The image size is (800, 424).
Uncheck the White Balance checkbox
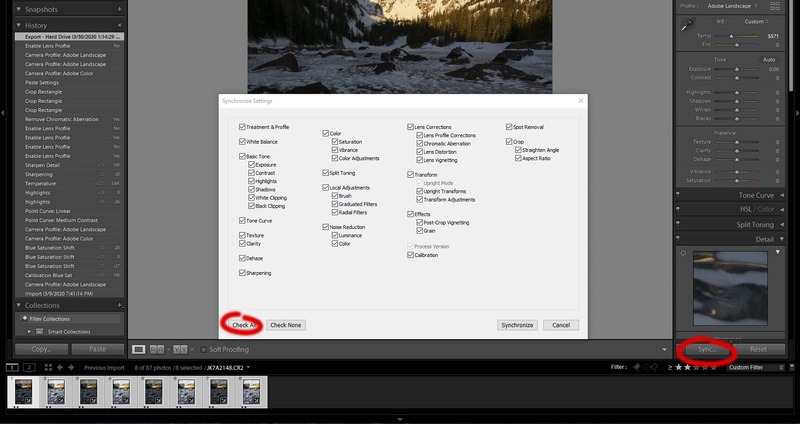pos(243,142)
